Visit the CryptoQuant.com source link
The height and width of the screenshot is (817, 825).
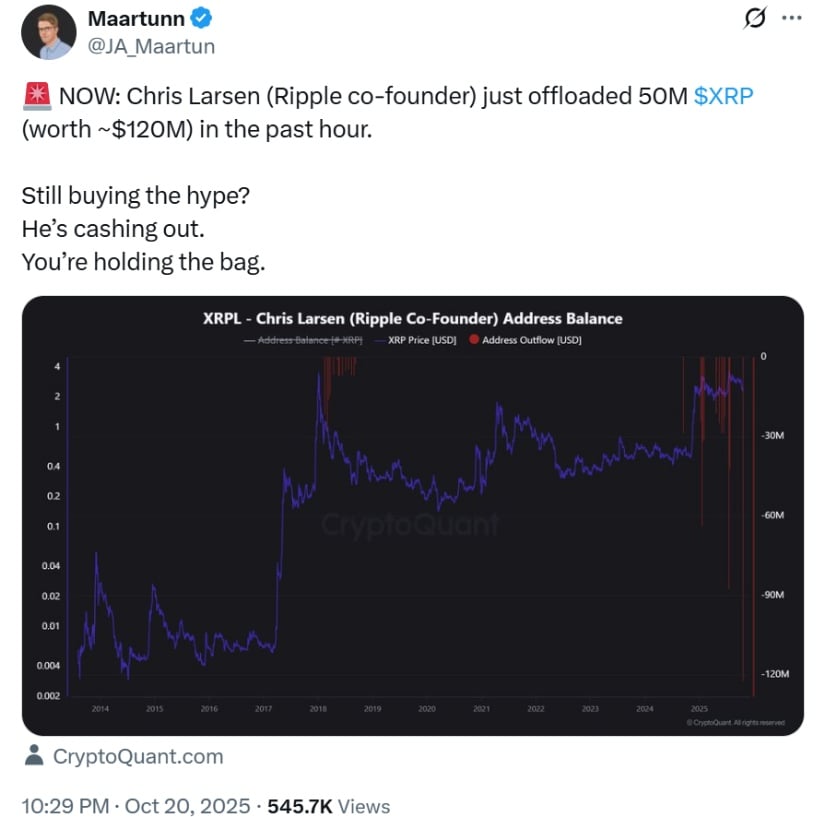(x=137, y=757)
